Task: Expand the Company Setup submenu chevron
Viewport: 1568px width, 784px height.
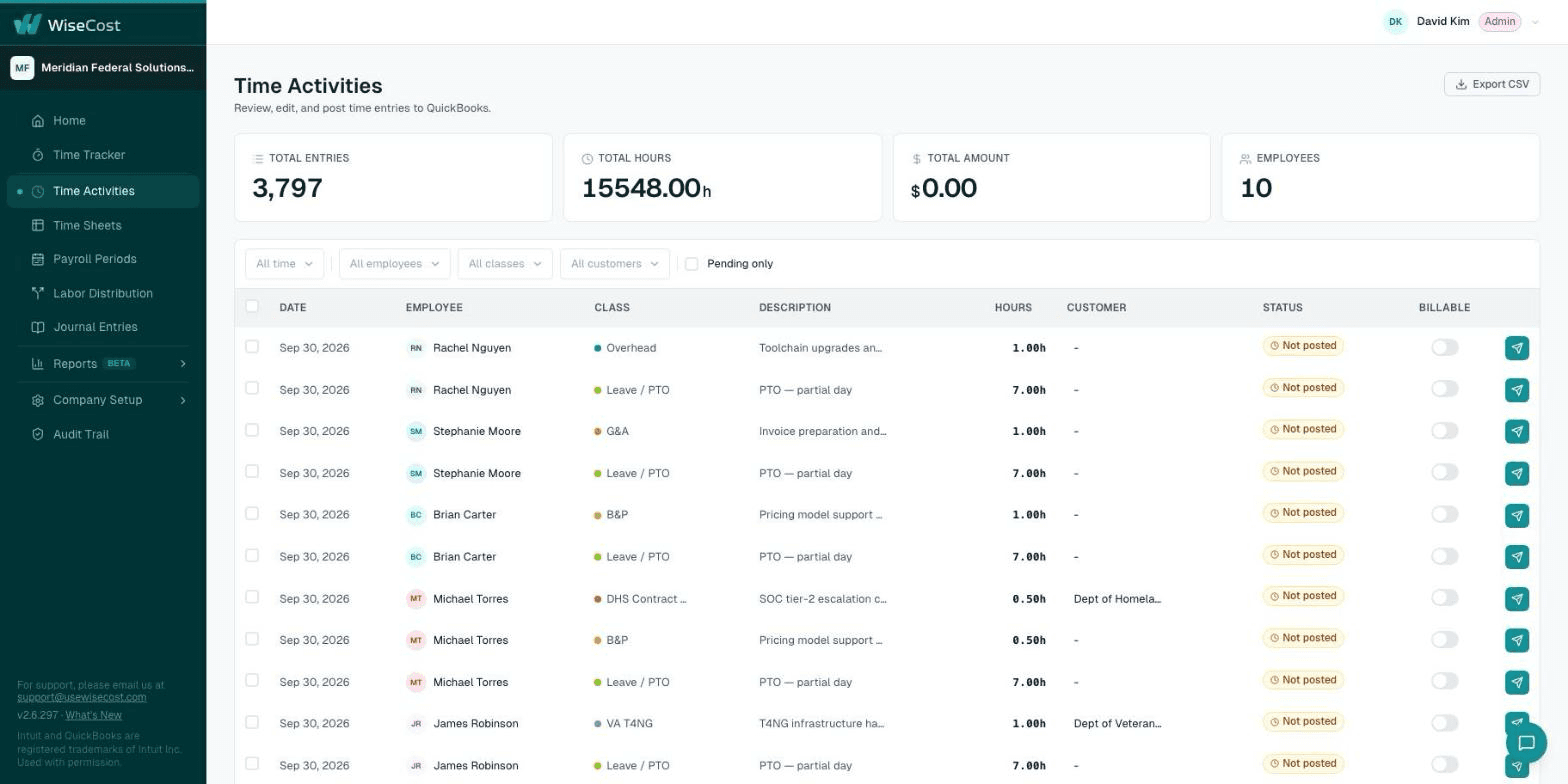Action: point(183,401)
